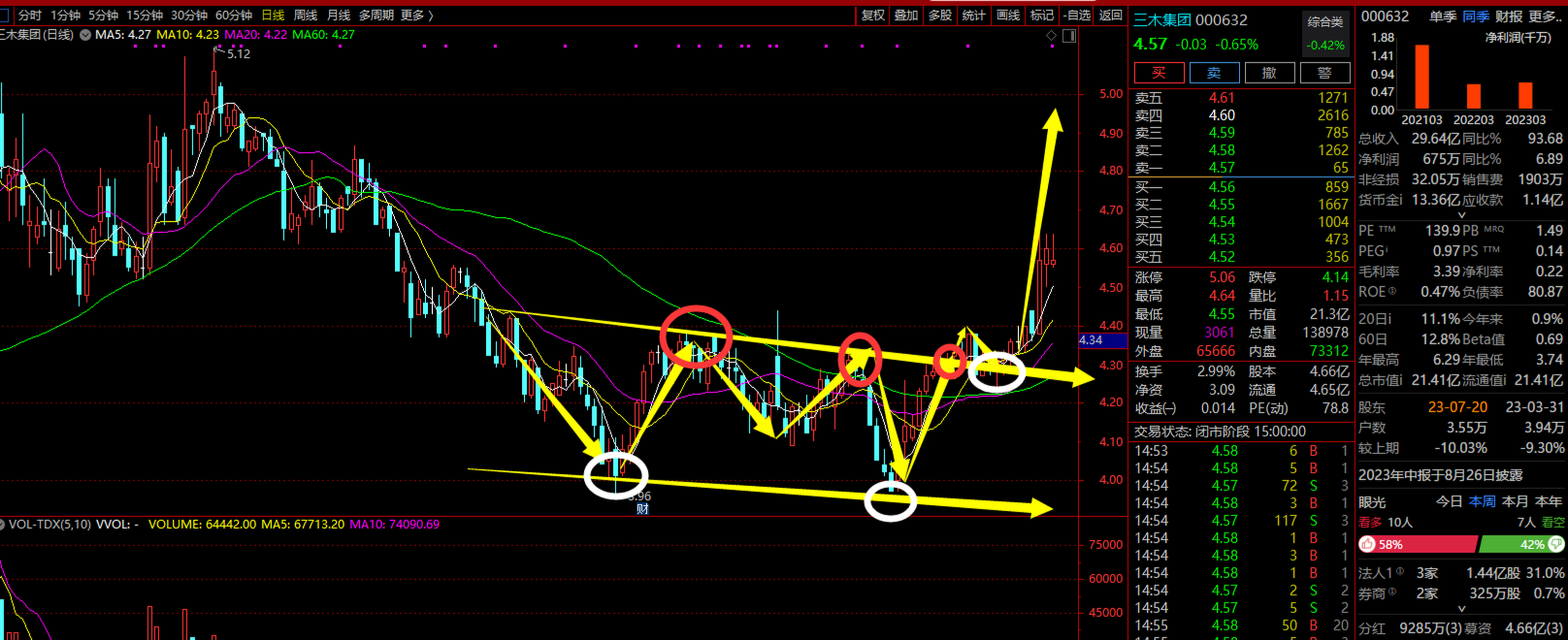
Task: Click the bearish thumbs-down vote icon
Action: click(x=1556, y=544)
